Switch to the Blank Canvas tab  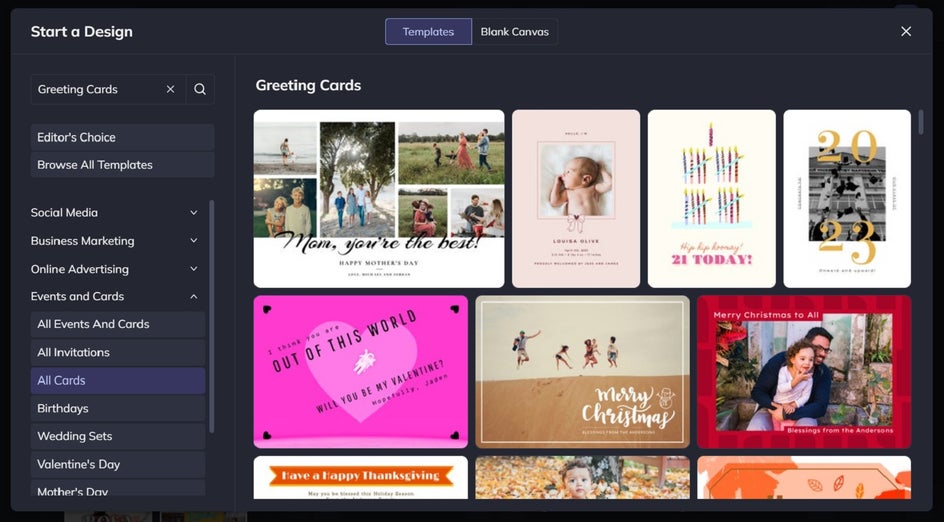[x=515, y=32]
